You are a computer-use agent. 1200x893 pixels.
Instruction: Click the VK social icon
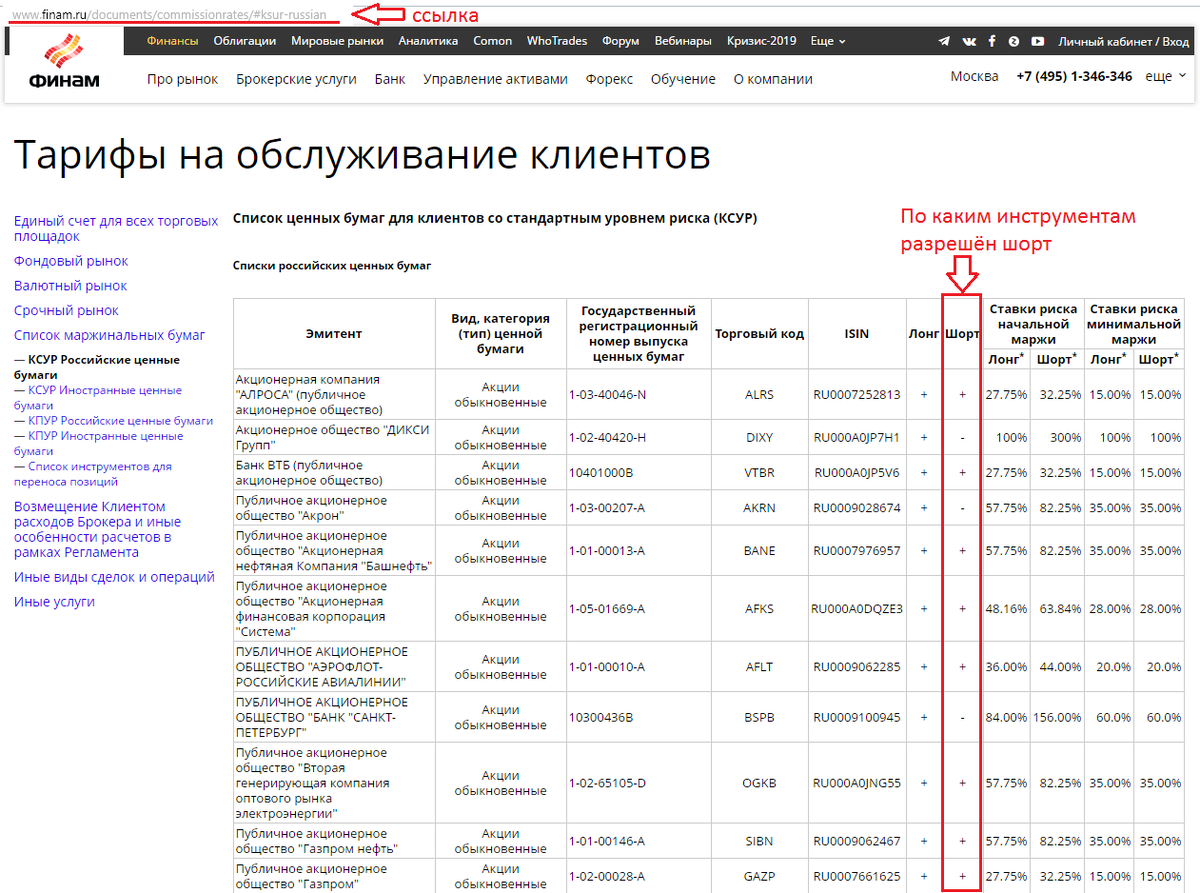[x=967, y=41]
